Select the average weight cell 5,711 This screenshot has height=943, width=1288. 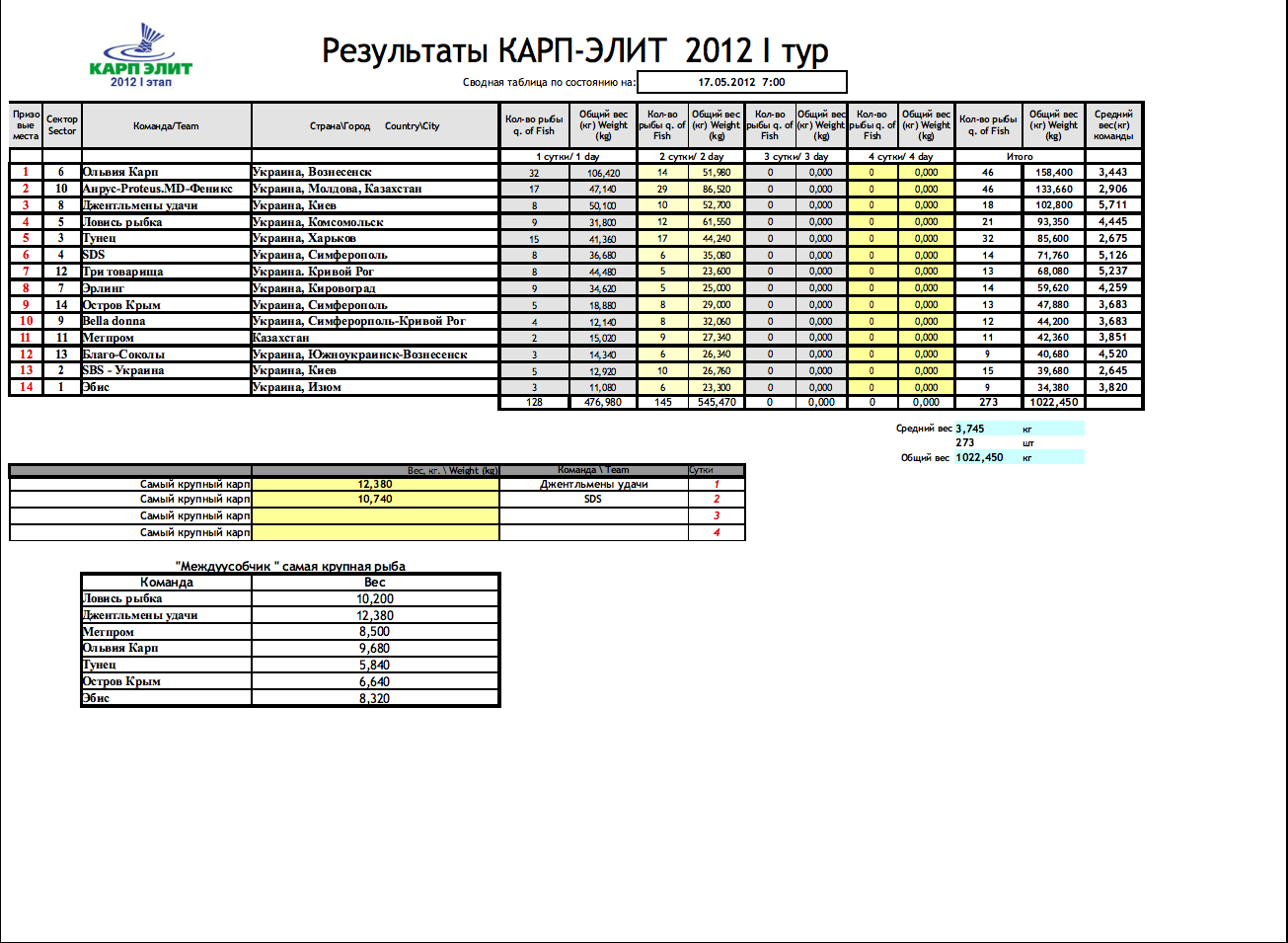1112,205
